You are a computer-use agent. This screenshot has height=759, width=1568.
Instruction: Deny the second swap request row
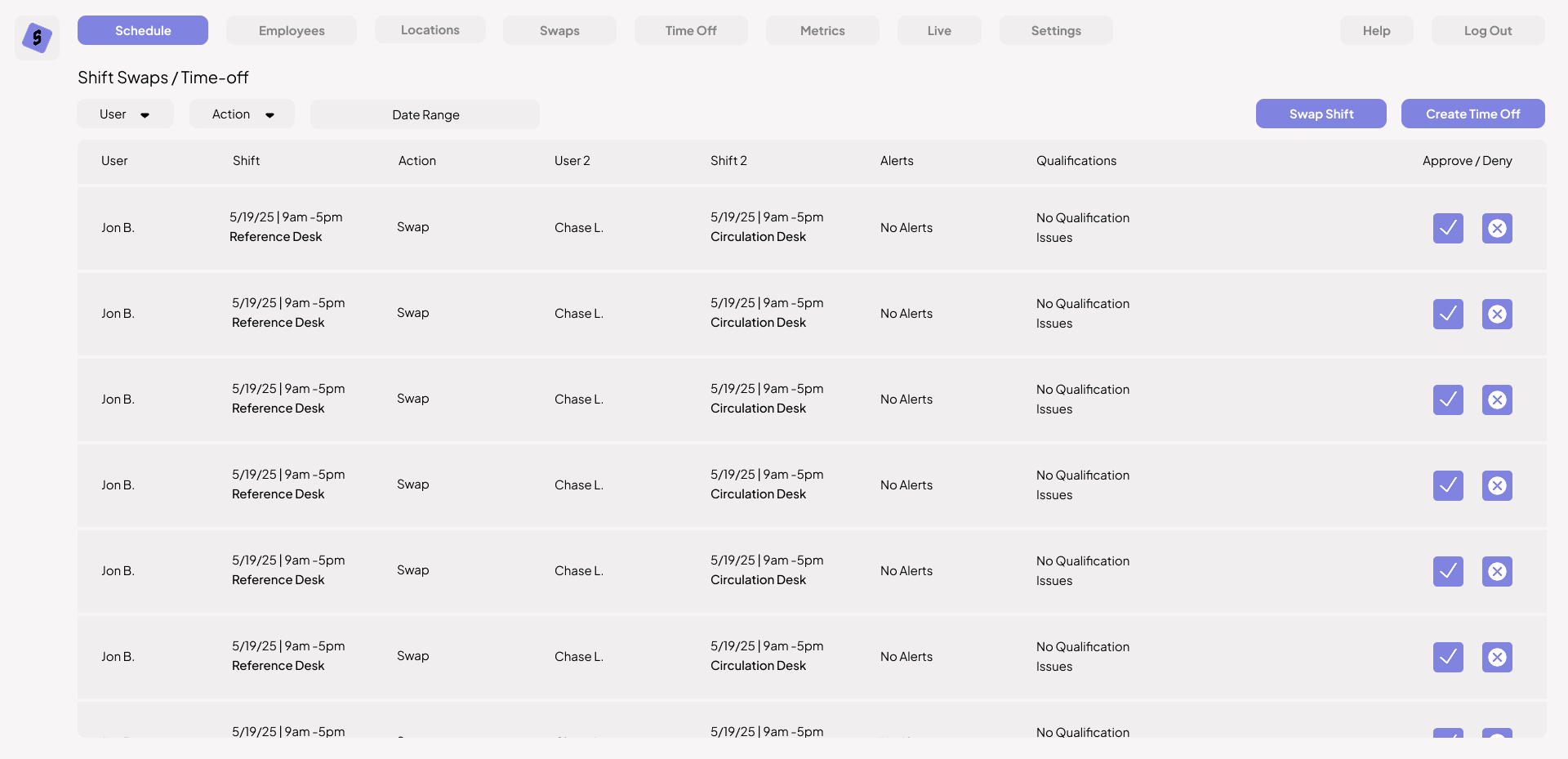tap(1496, 314)
